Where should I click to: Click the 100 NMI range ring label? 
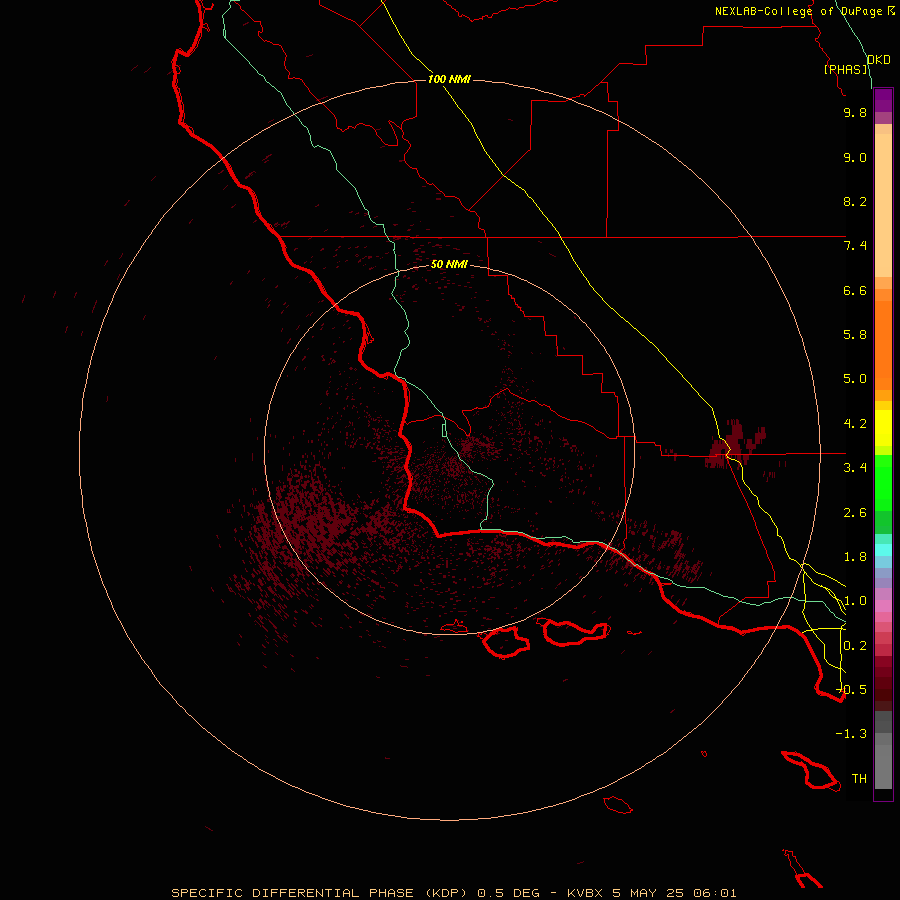click(x=449, y=79)
